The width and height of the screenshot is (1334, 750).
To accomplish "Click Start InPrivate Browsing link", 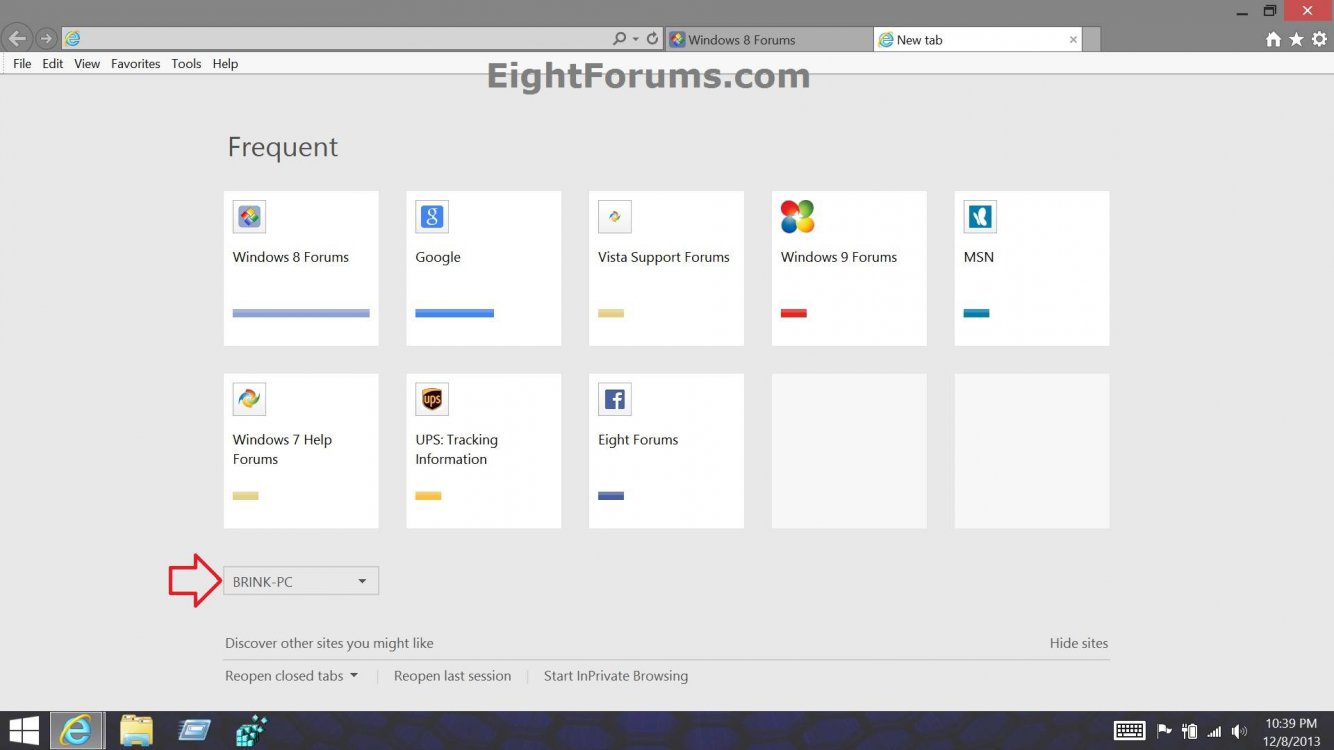I will click(x=615, y=676).
